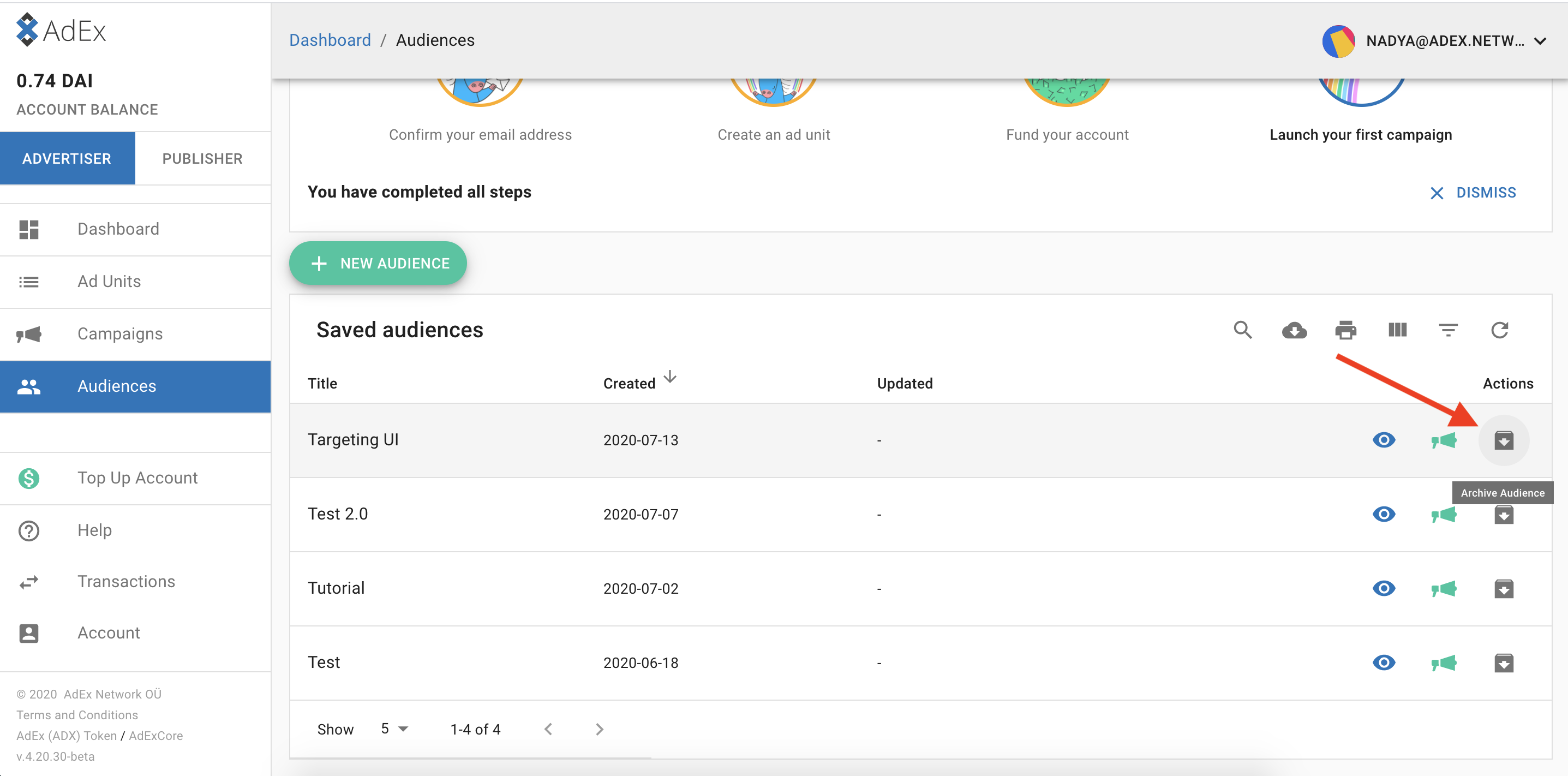
Task: Go to previous page of audiences
Action: point(548,729)
